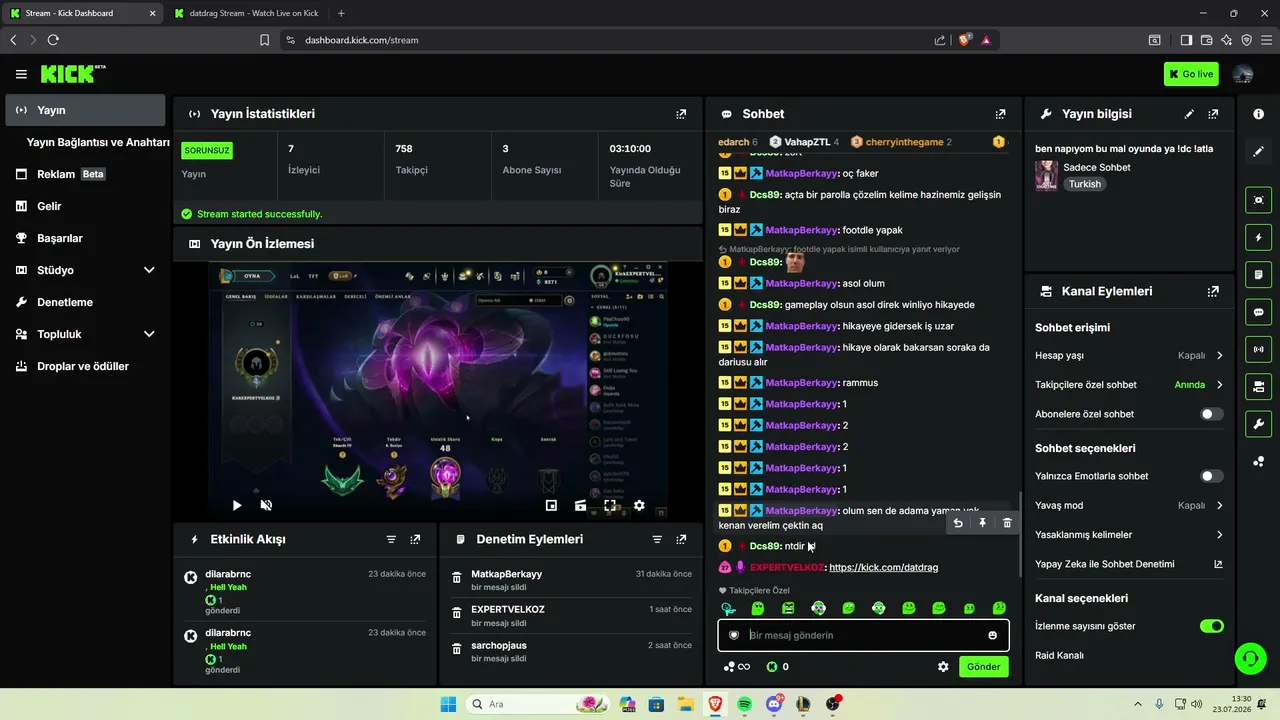Send the chat message with Gönder
This screenshot has height=720, width=1280.
(x=983, y=667)
